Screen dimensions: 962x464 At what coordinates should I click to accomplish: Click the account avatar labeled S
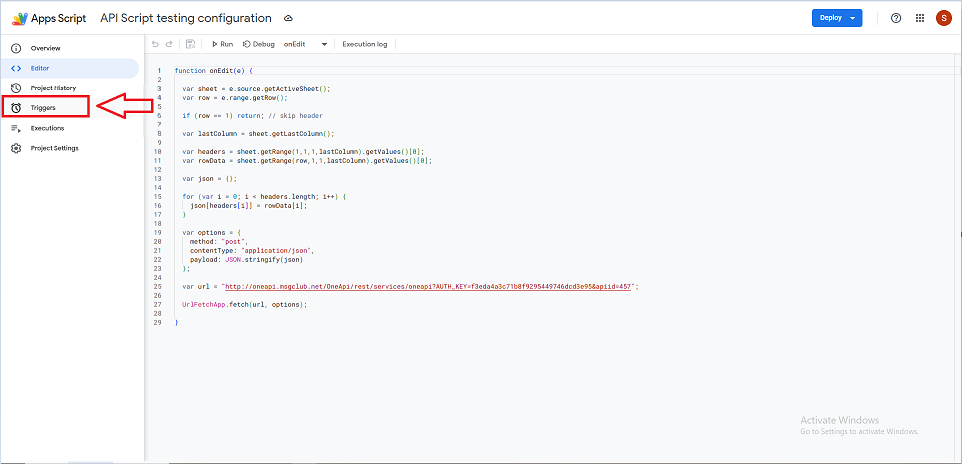pyautogui.click(x=943, y=18)
